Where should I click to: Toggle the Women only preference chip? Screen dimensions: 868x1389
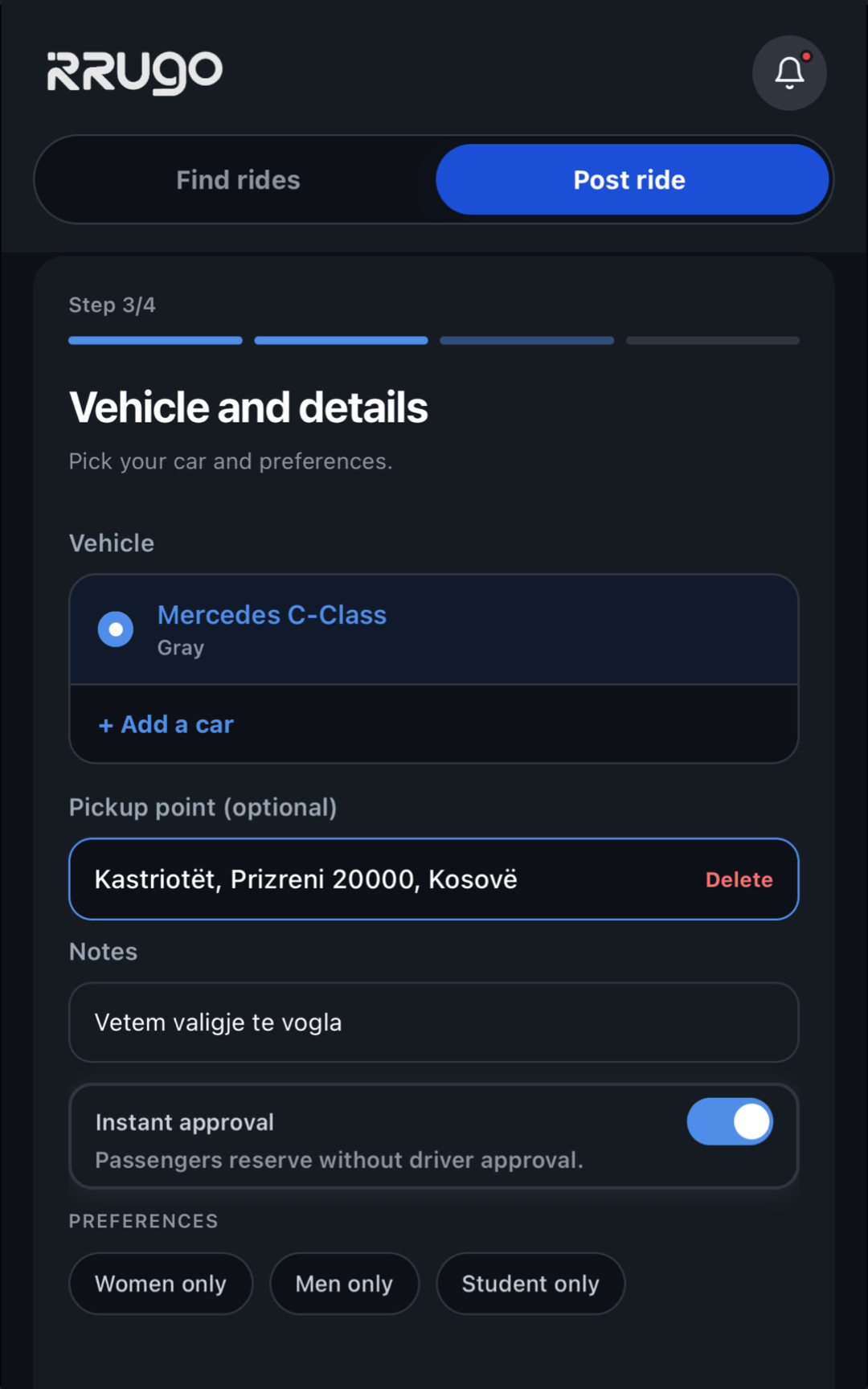(x=161, y=1284)
